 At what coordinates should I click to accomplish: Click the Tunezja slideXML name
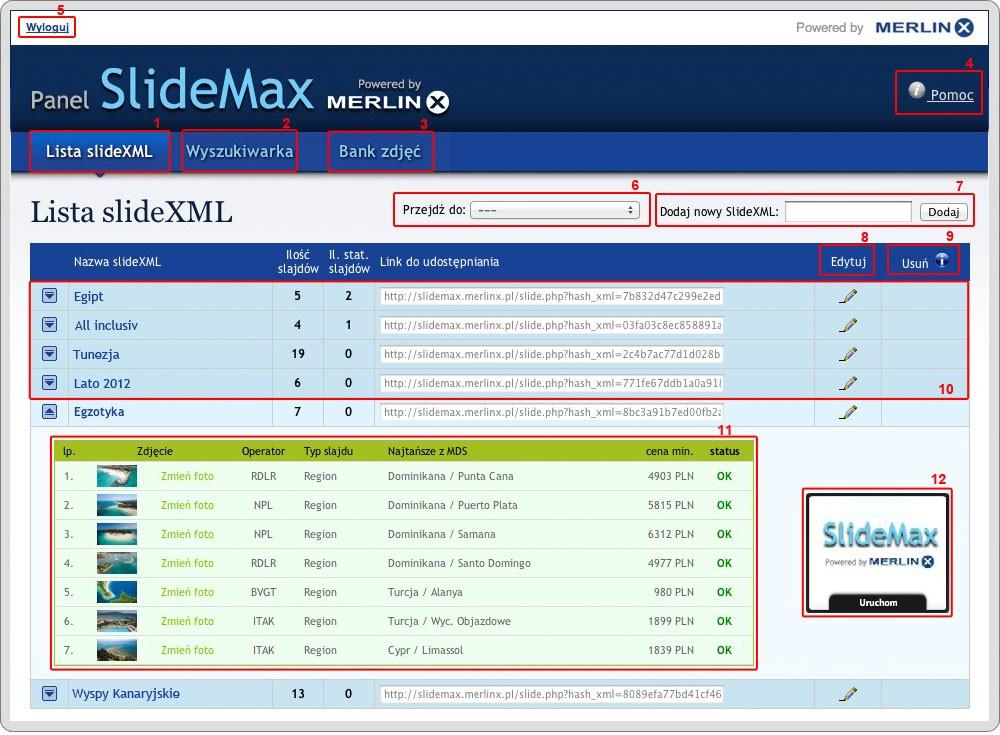coord(96,355)
